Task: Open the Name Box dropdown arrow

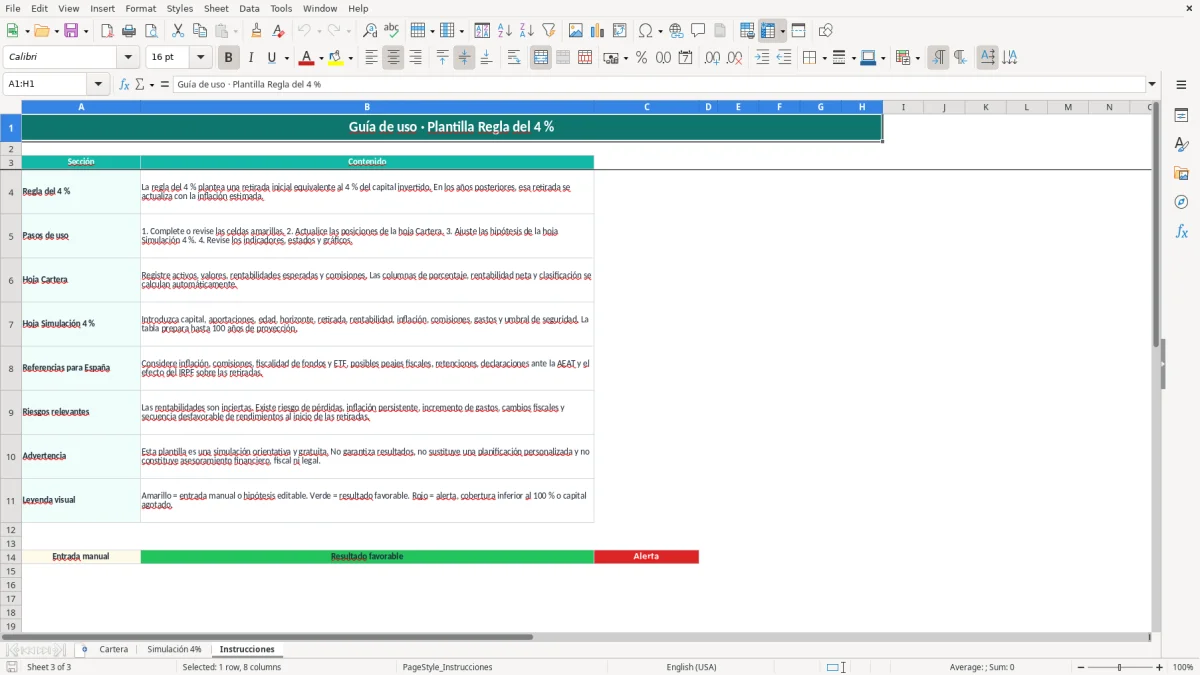Action: pyautogui.click(x=98, y=84)
